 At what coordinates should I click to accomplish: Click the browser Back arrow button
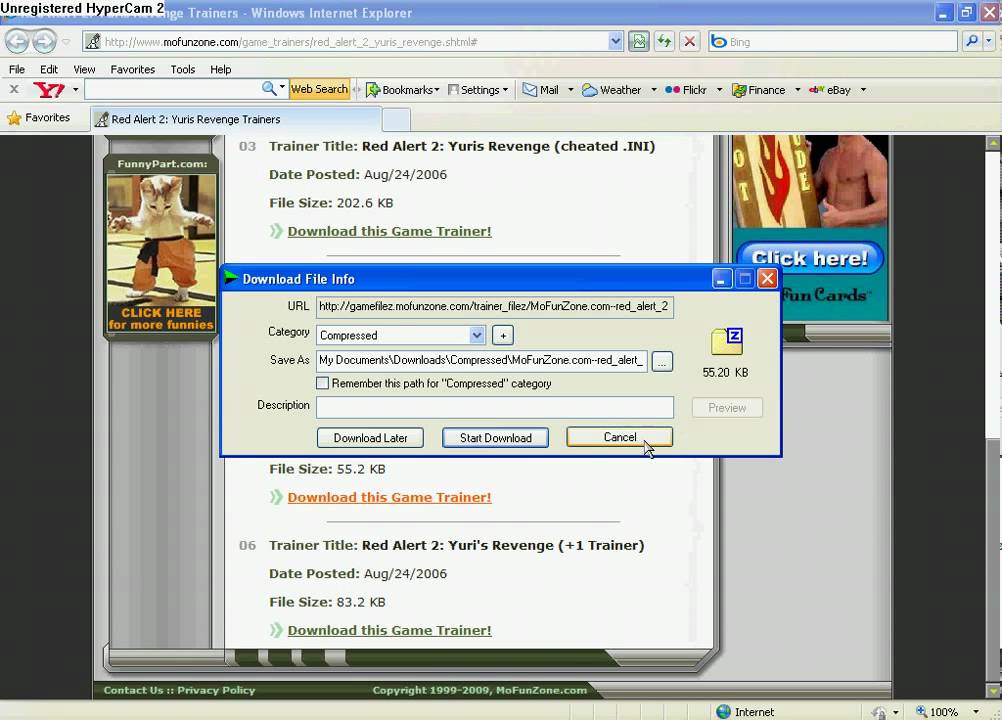[17, 42]
